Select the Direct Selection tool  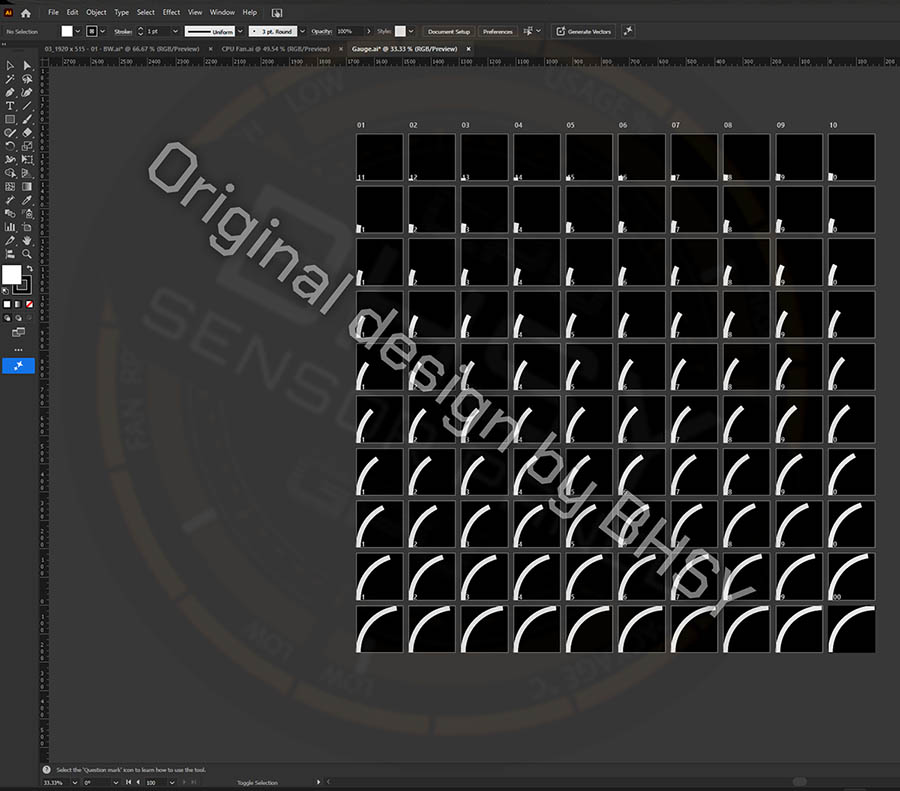coord(26,65)
